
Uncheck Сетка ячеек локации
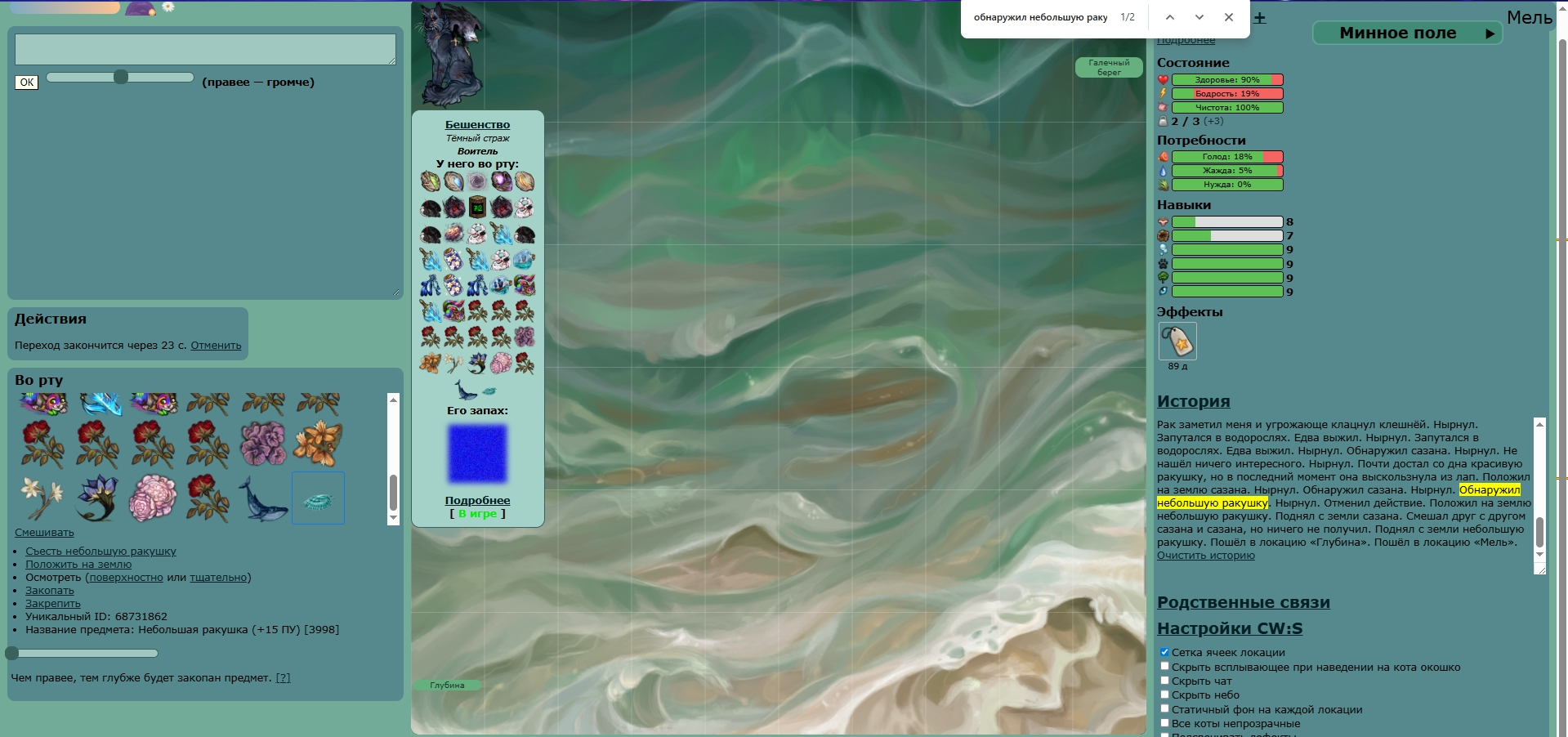coord(1164,652)
